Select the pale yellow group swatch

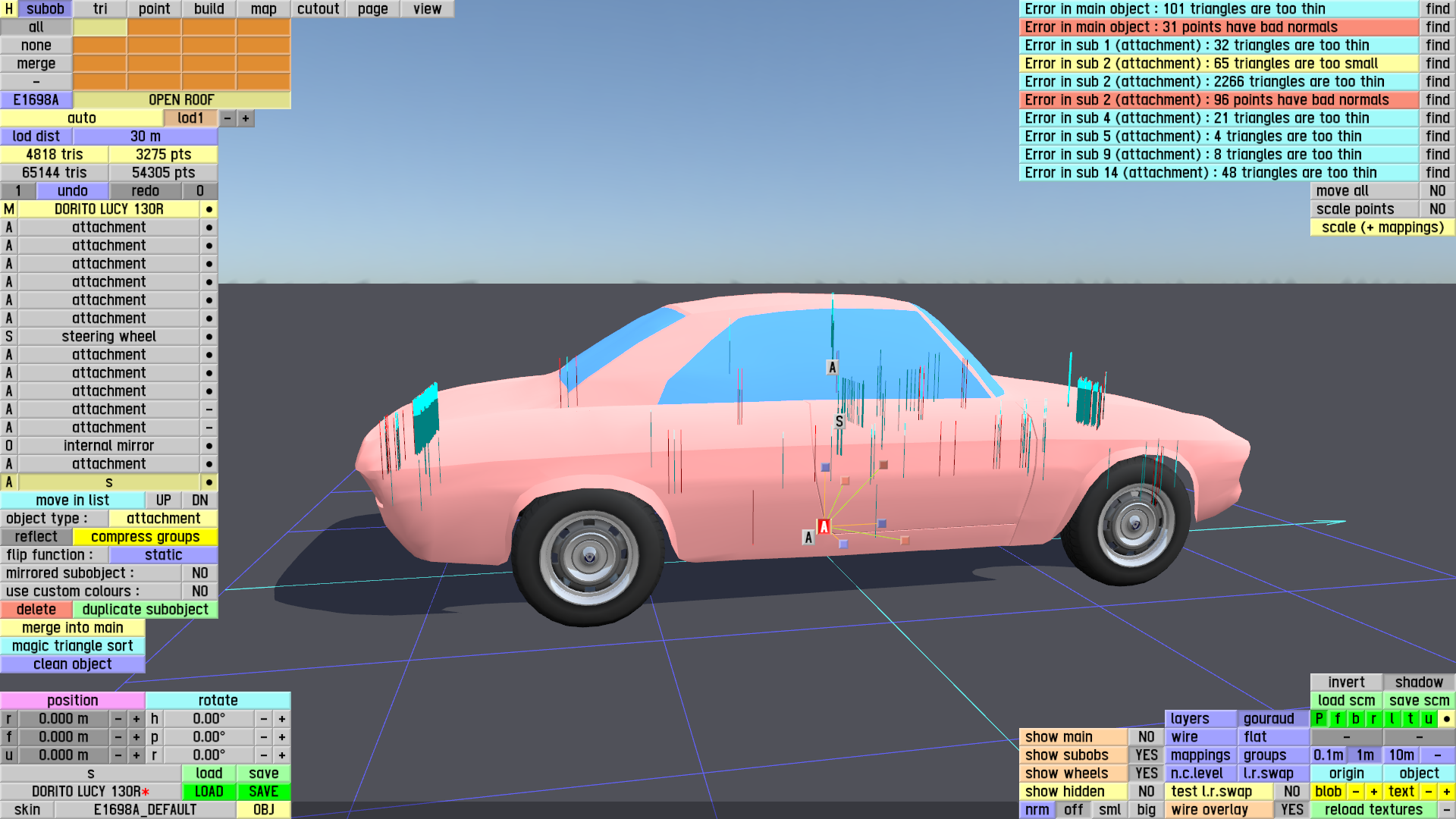[100, 27]
